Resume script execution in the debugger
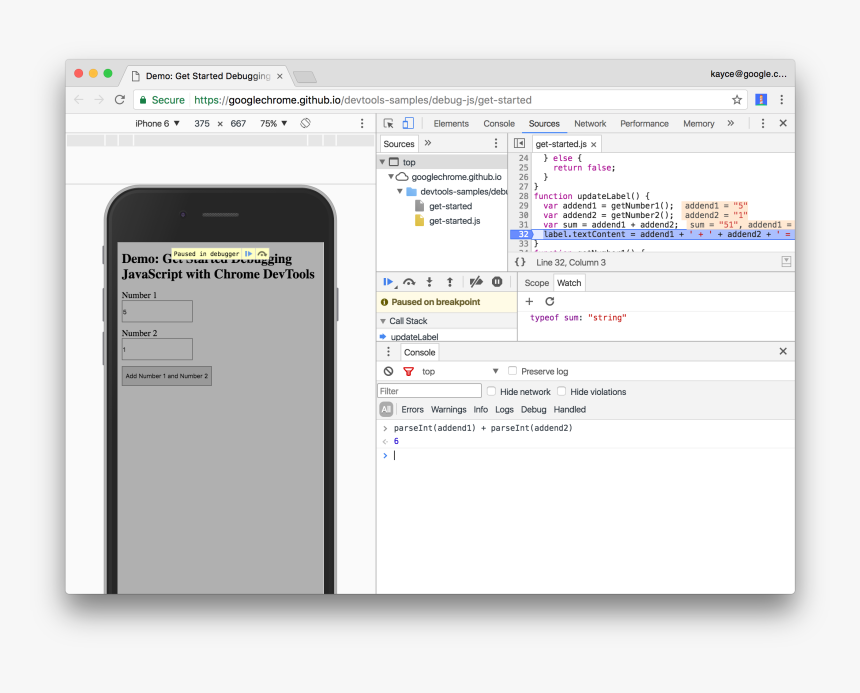Screen dimensions: 860x693 pos(389,282)
